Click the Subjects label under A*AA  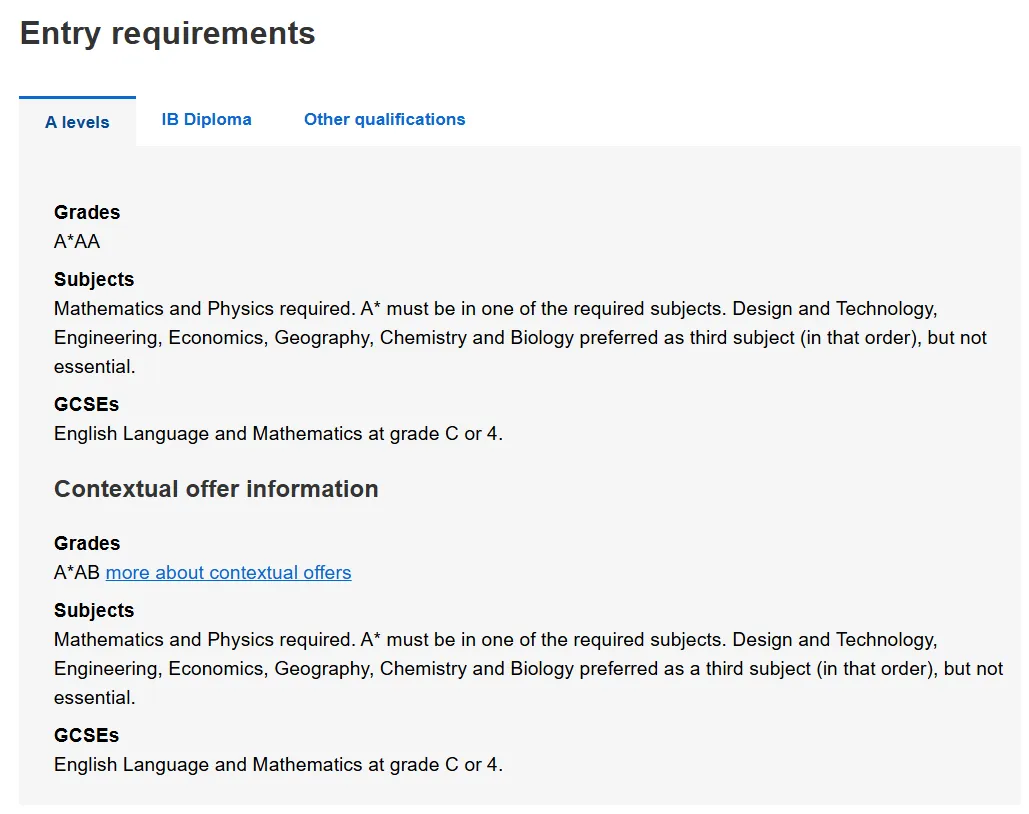(x=94, y=279)
